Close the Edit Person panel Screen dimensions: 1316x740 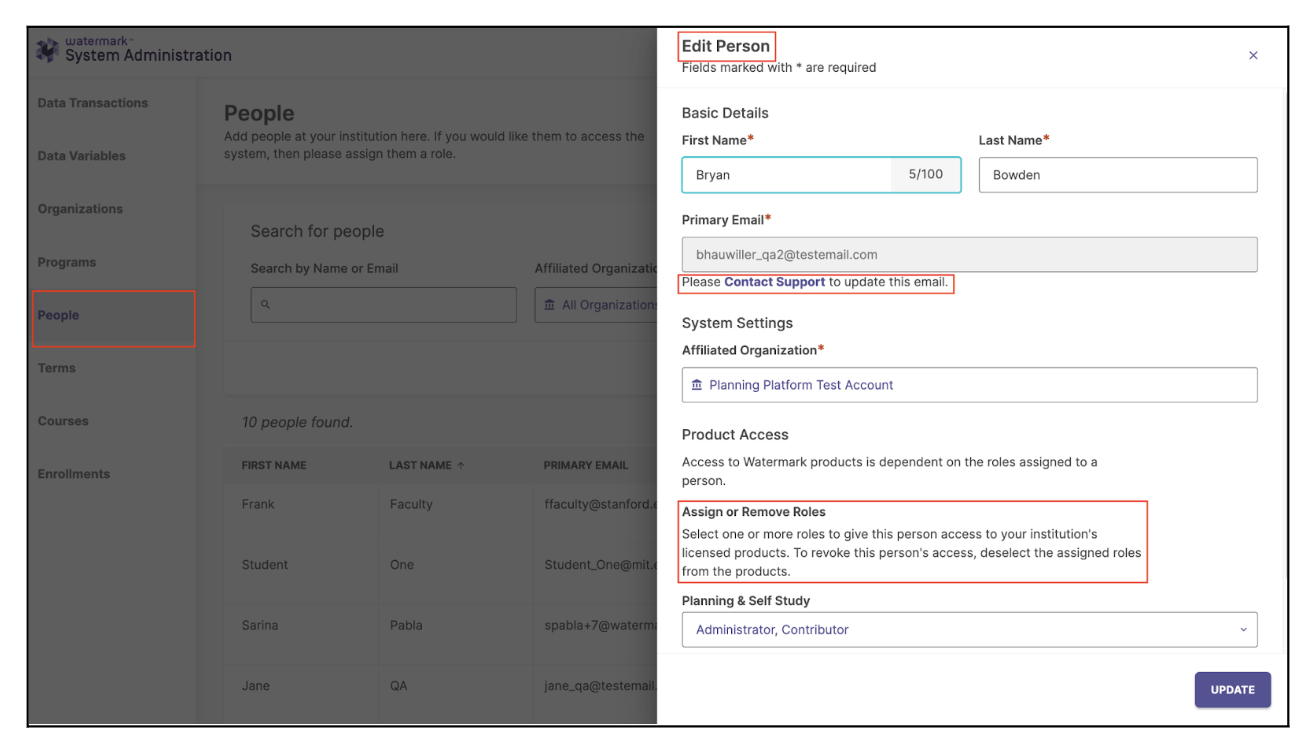pyautogui.click(x=1253, y=56)
